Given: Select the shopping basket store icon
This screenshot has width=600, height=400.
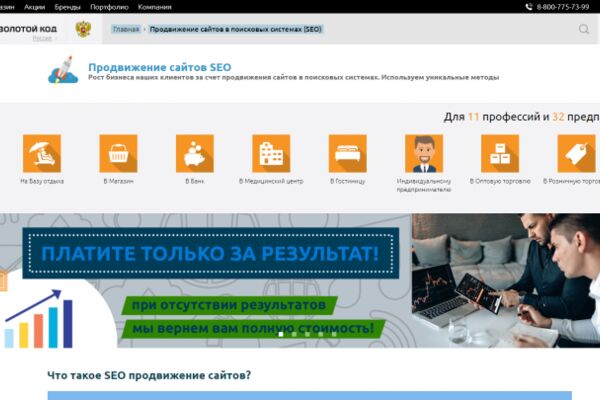Looking at the screenshot, I should [118, 153].
